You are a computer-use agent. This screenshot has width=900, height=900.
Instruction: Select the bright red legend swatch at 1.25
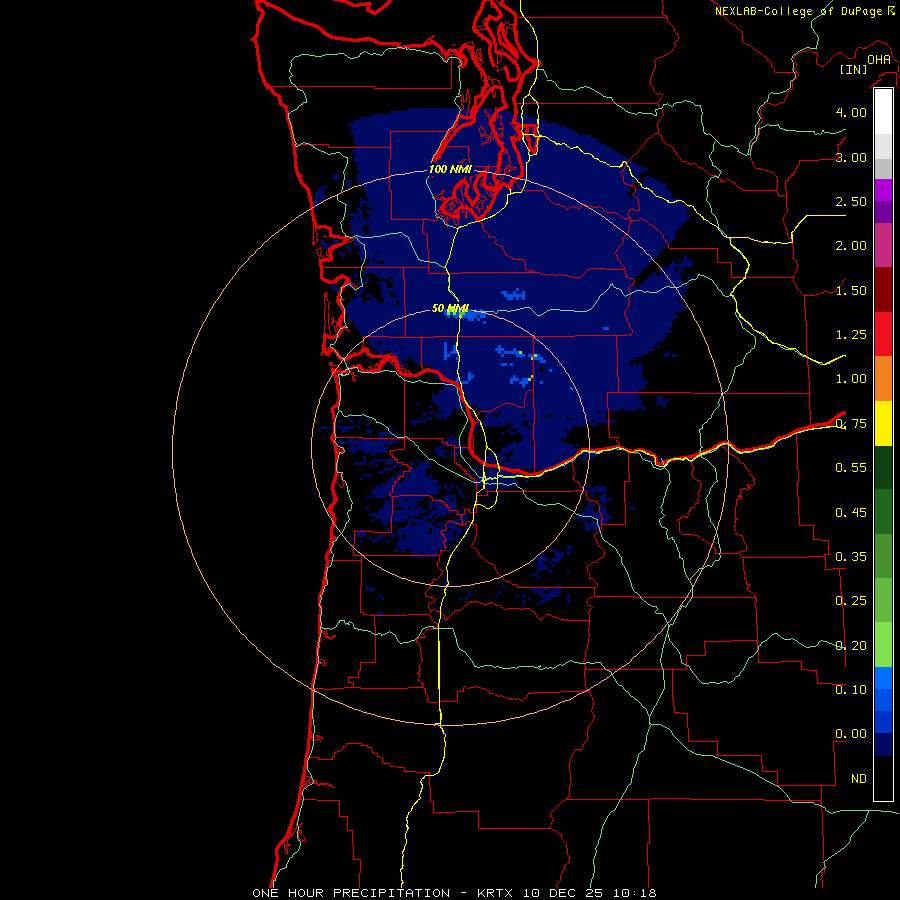883,334
